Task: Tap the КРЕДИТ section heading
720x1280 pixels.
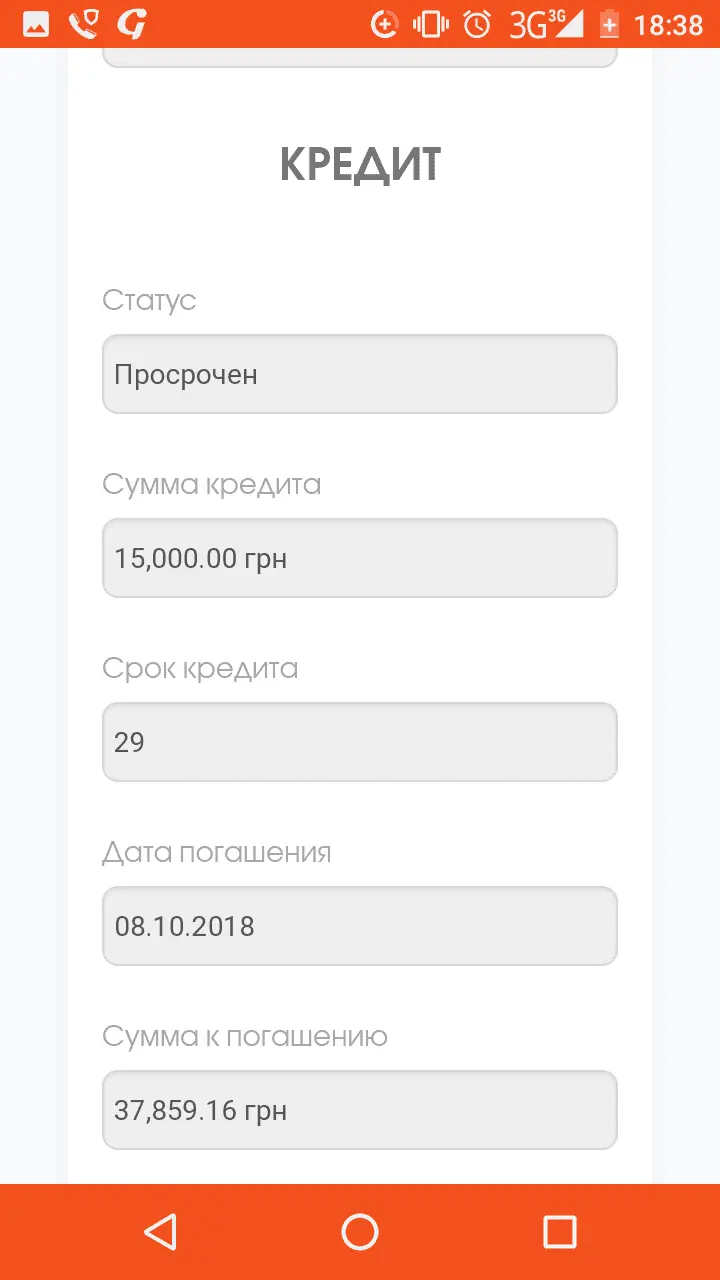Action: tap(360, 165)
